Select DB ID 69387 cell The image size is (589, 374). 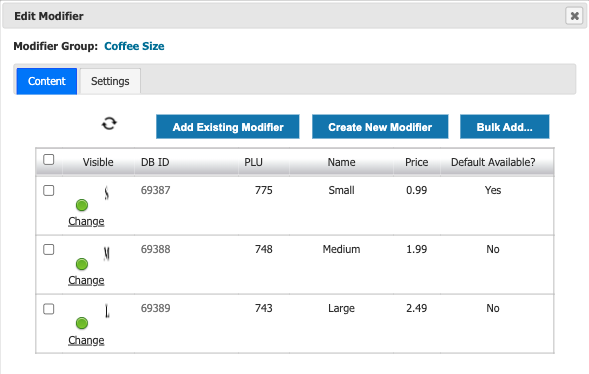(x=156, y=190)
